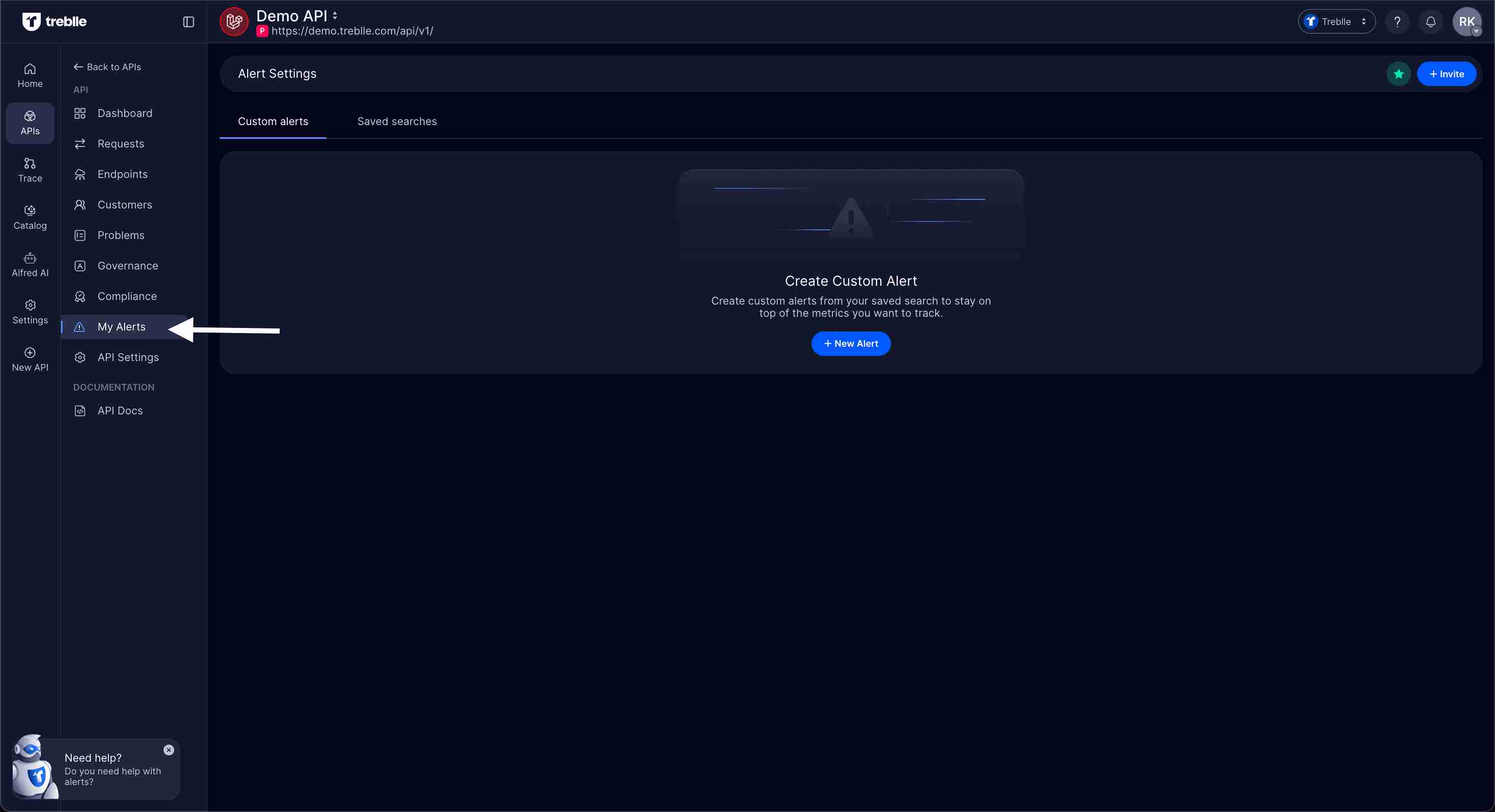Open the Governance section

click(128, 265)
